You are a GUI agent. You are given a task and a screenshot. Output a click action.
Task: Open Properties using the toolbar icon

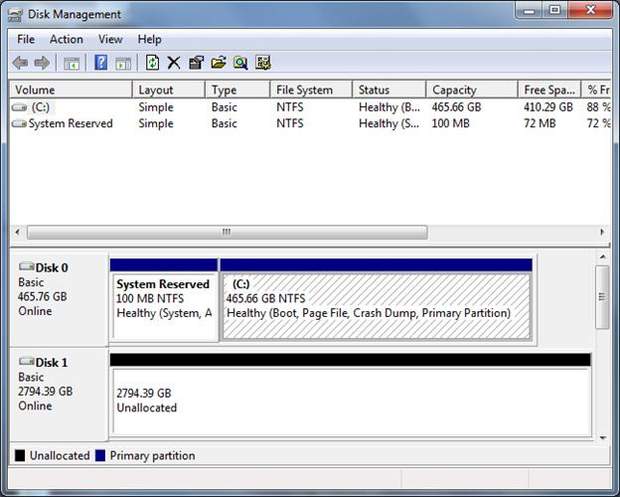coord(196,63)
